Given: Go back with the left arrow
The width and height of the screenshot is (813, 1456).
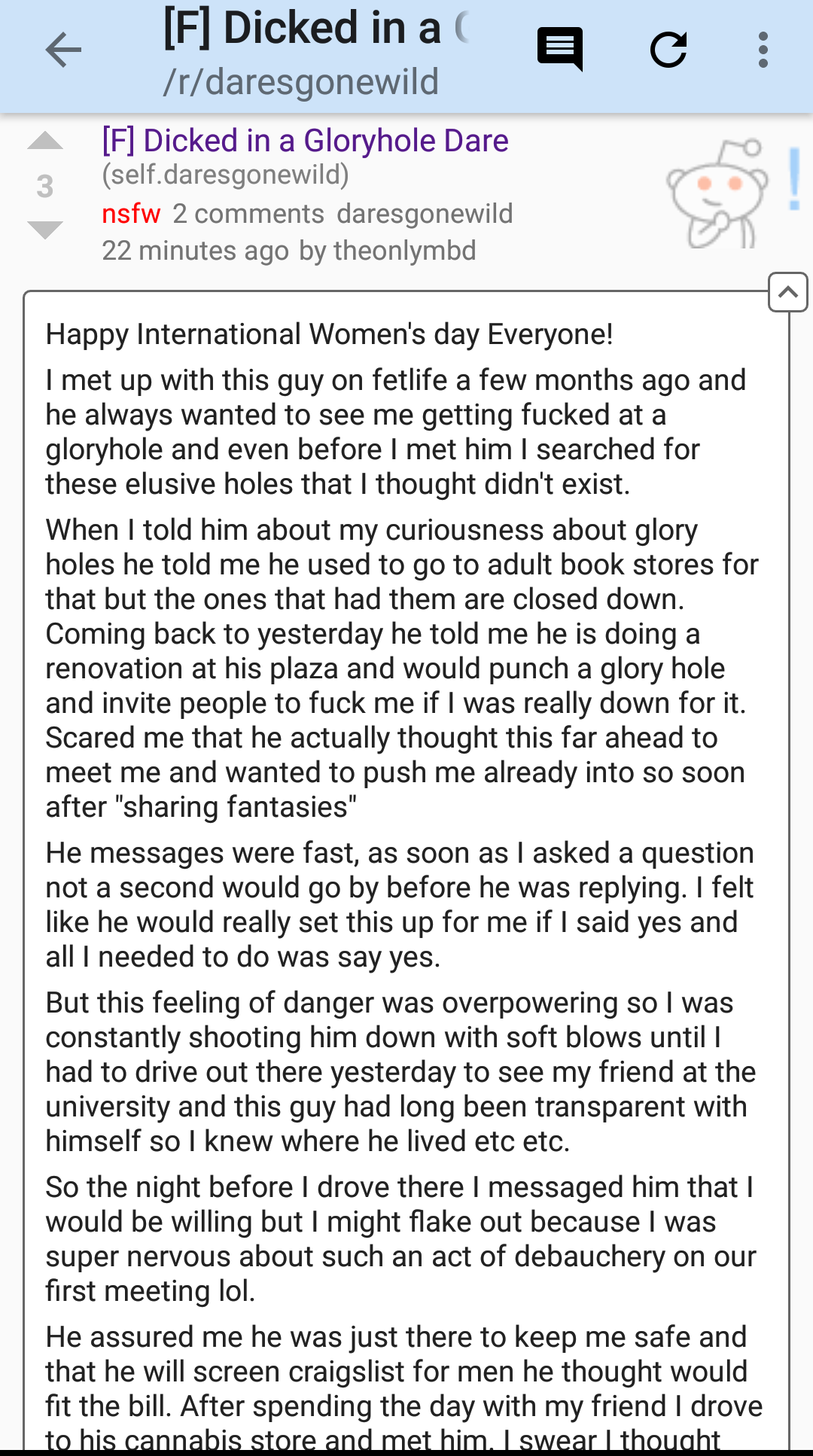Looking at the screenshot, I should point(63,50).
